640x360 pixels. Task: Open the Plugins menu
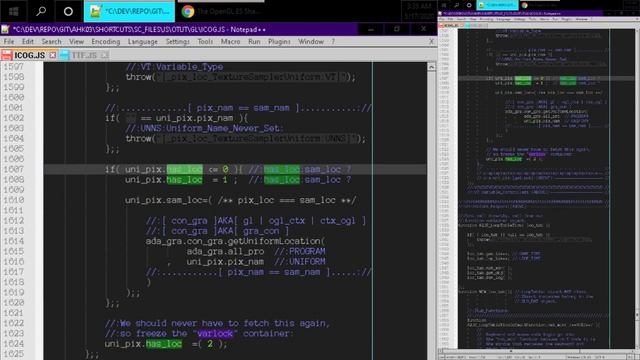tap(279, 42)
